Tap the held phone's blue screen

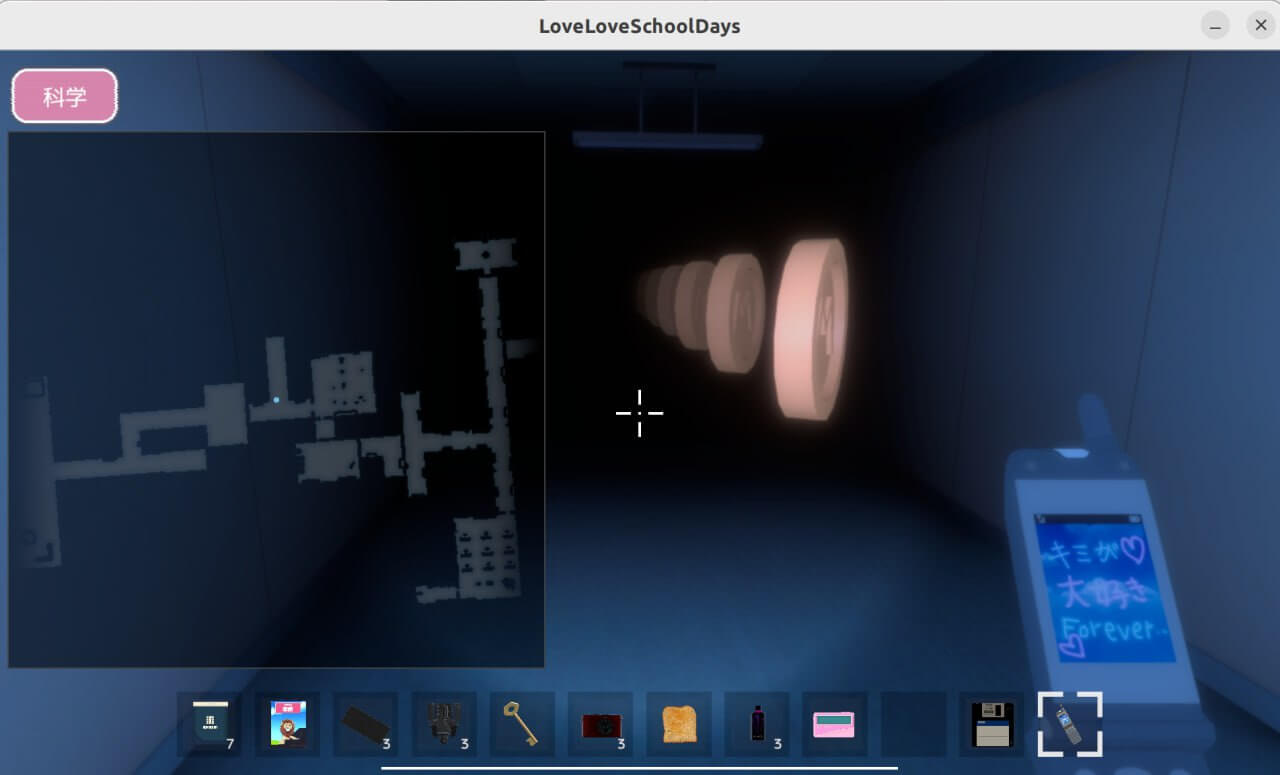click(1104, 590)
